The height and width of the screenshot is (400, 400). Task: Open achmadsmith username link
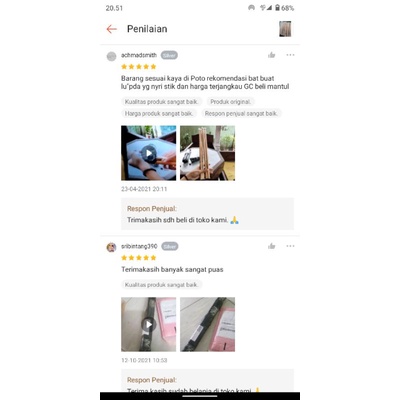[139, 55]
